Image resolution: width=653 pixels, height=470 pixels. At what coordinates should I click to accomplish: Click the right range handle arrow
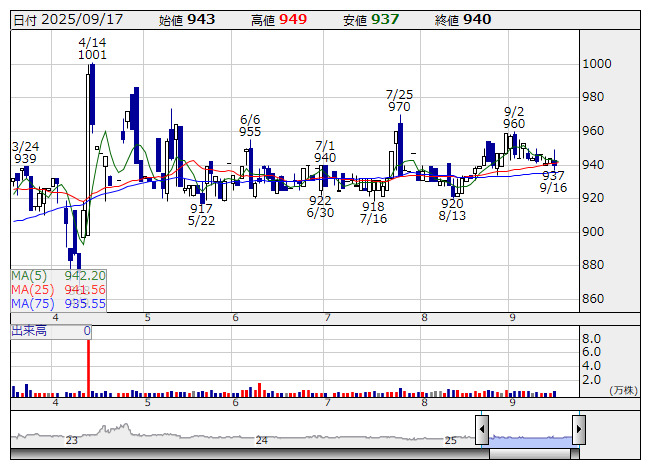point(579,430)
